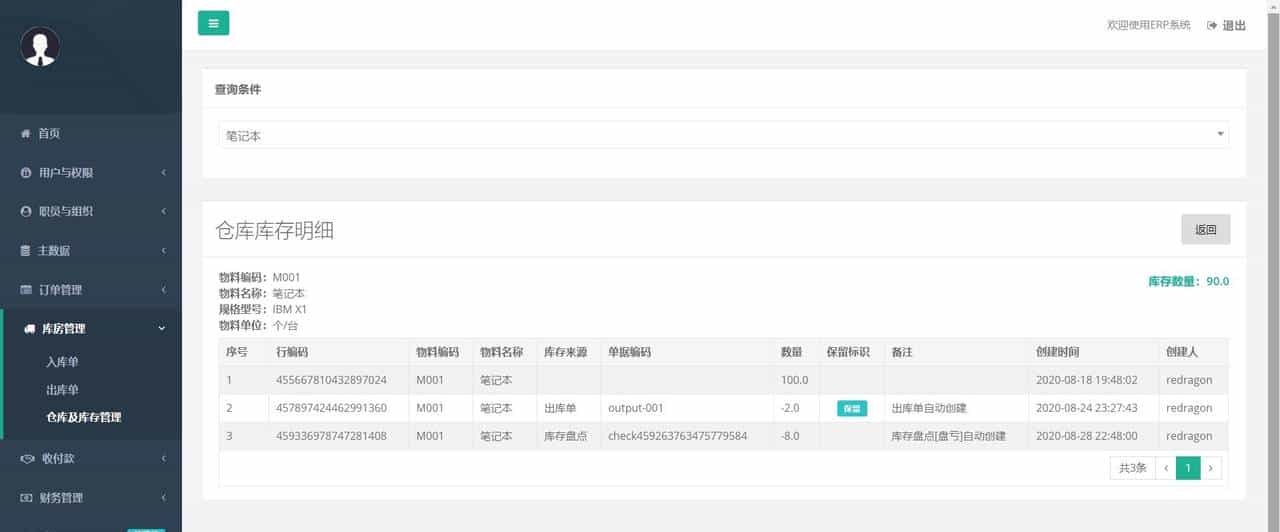Screen dimensions: 1280x532
Task: Click remark 出库单自动创建
Action: [929, 408]
